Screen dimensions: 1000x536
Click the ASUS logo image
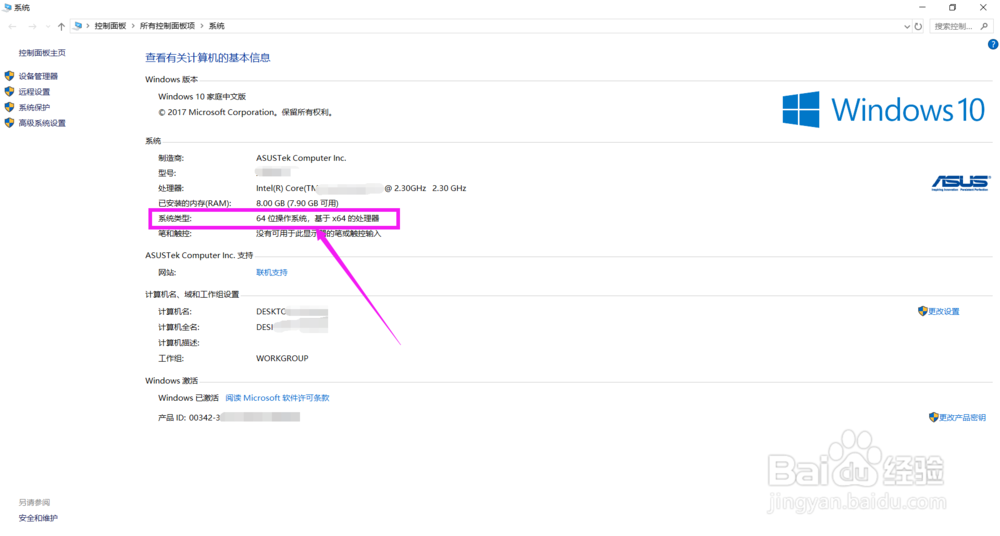[960, 183]
